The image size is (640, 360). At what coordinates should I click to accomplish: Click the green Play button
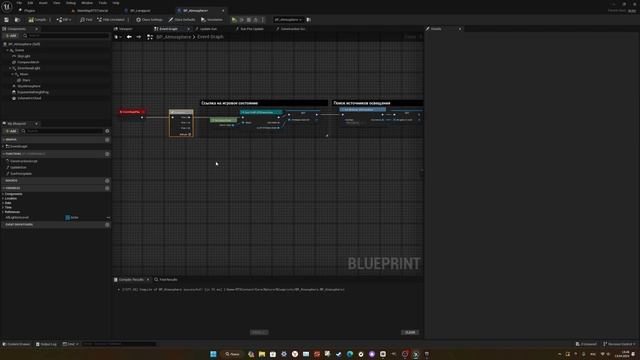(x=234, y=20)
